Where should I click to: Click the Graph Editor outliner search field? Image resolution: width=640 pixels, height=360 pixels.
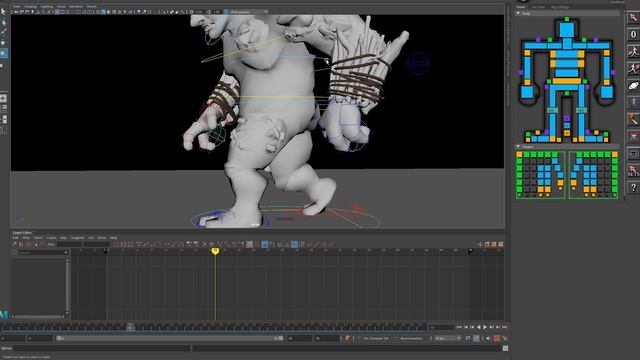tap(41, 253)
